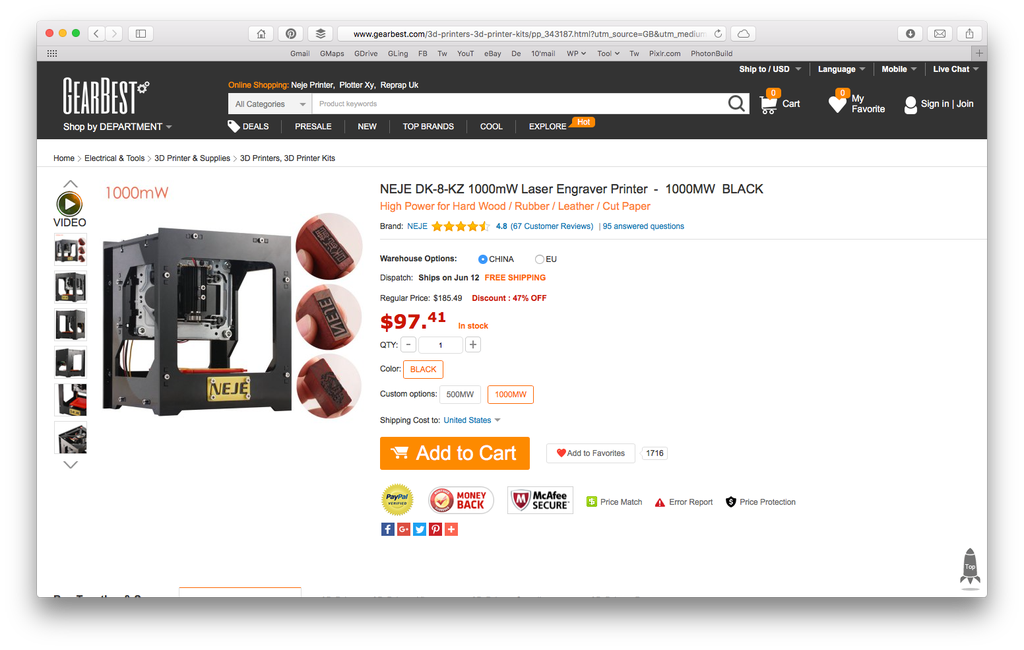Play the product video
The width and height of the screenshot is (1024, 650).
pos(69,204)
